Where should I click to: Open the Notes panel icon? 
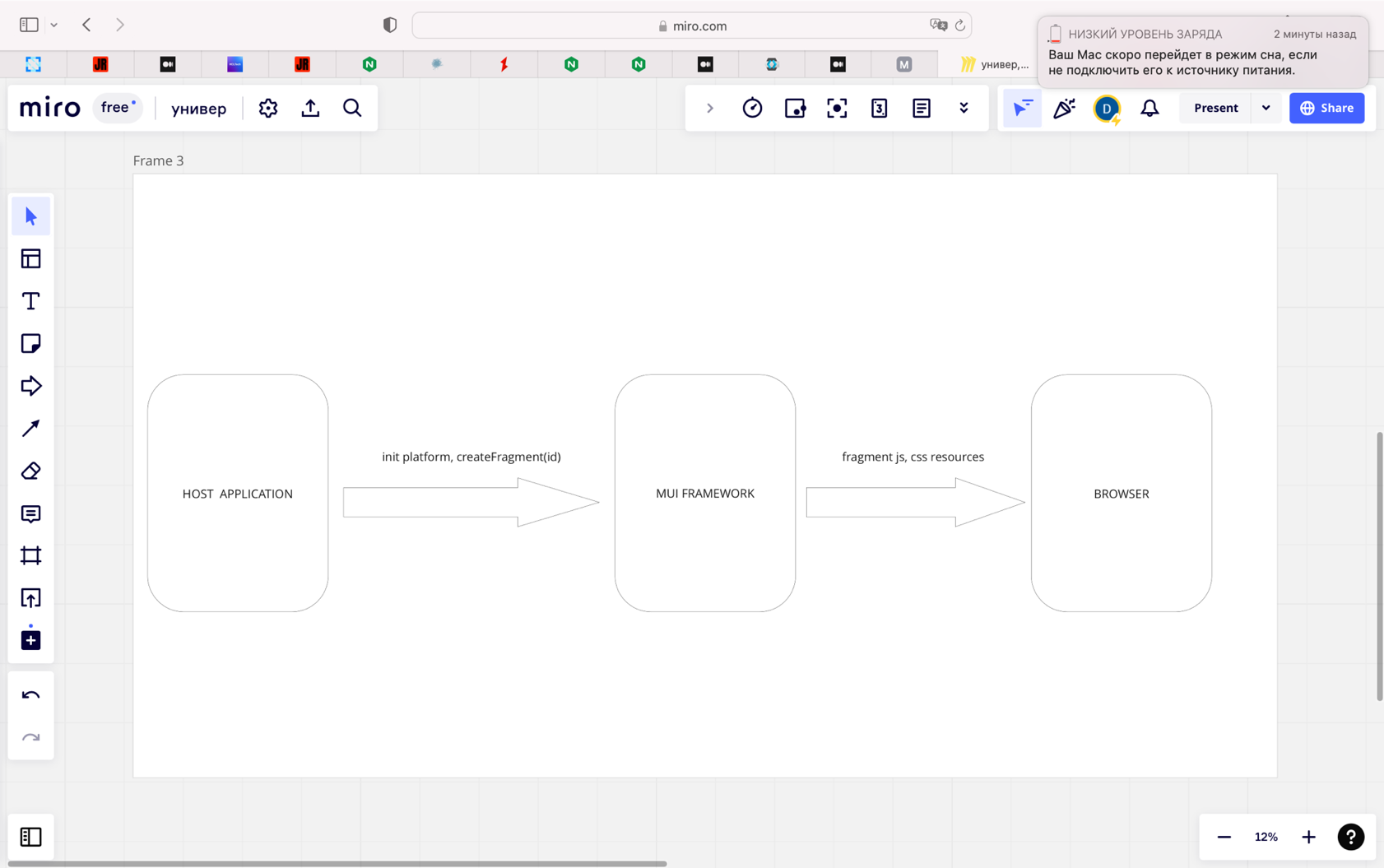pos(922,108)
